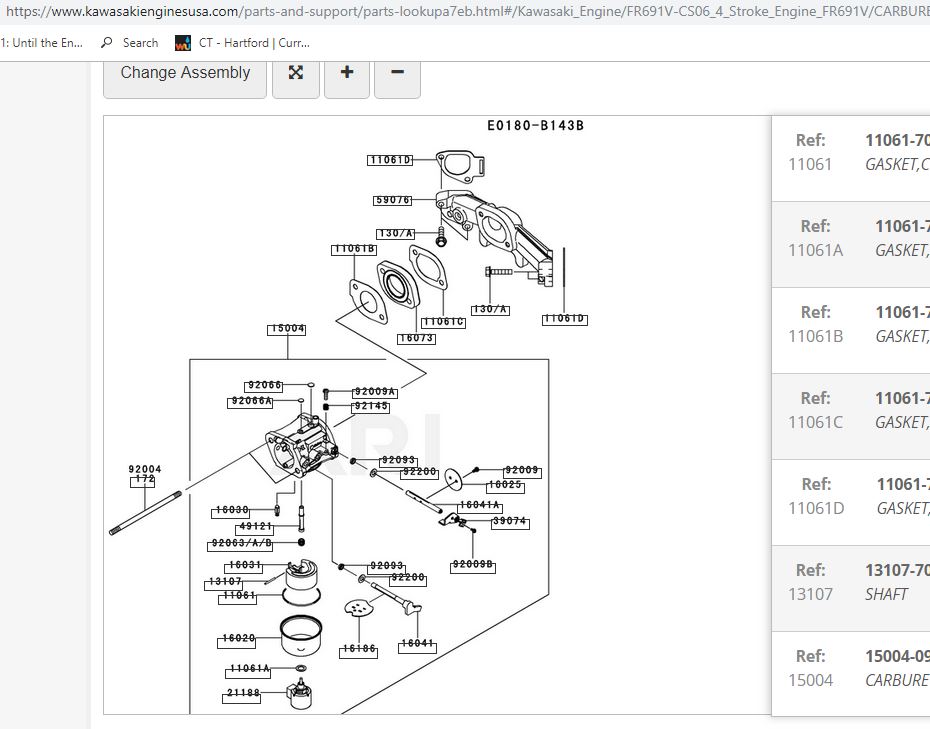Select part list row Ref 13107 SHAFT
The width and height of the screenshot is (930, 729).
(x=851, y=588)
